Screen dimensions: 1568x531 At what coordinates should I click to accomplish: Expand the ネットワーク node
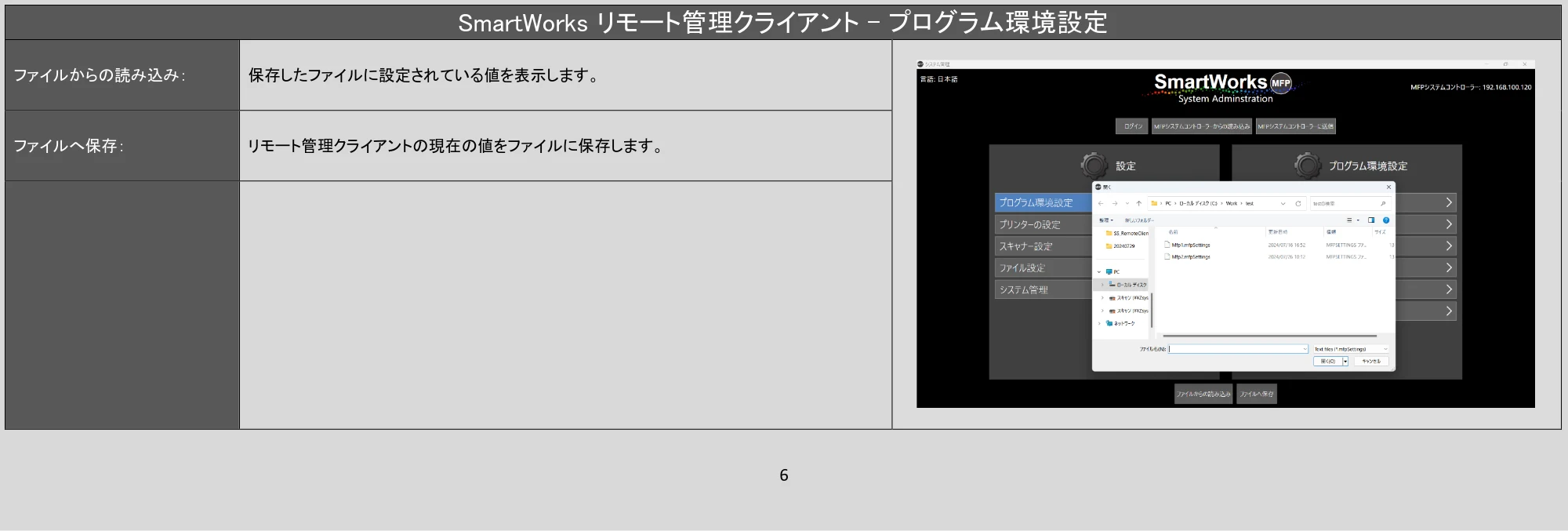click(1099, 323)
